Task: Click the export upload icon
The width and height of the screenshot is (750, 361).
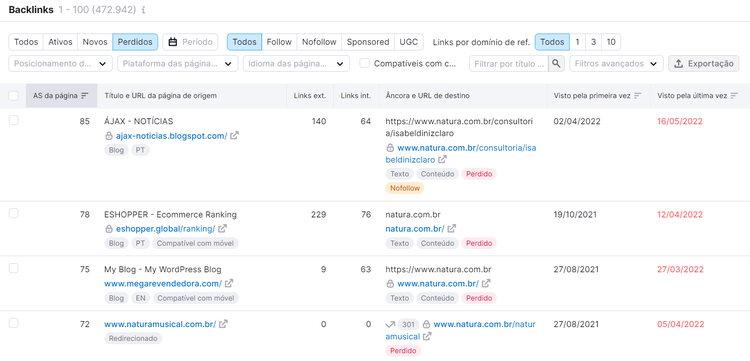Action: [678, 64]
